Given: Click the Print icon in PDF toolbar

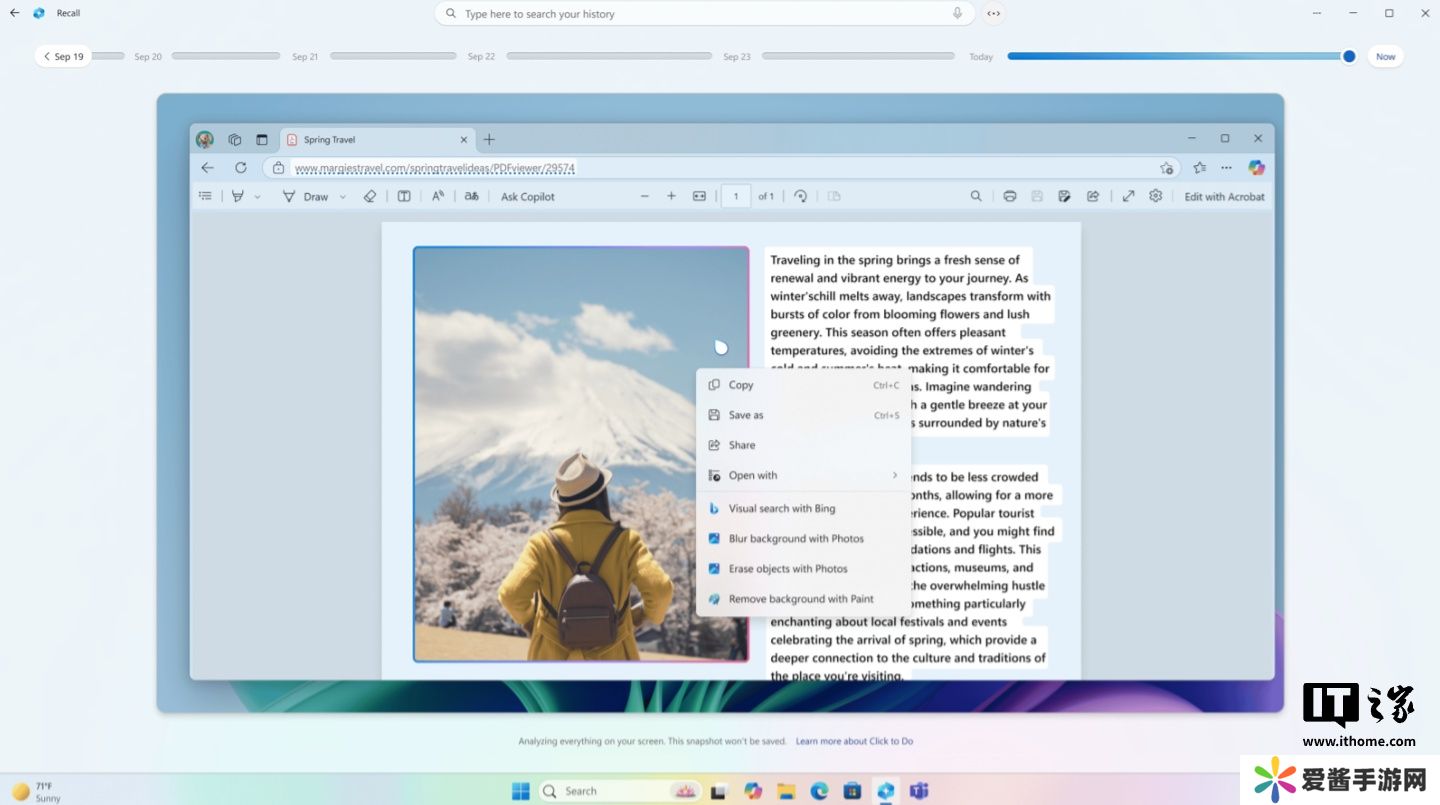Looking at the screenshot, I should coord(1010,197).
